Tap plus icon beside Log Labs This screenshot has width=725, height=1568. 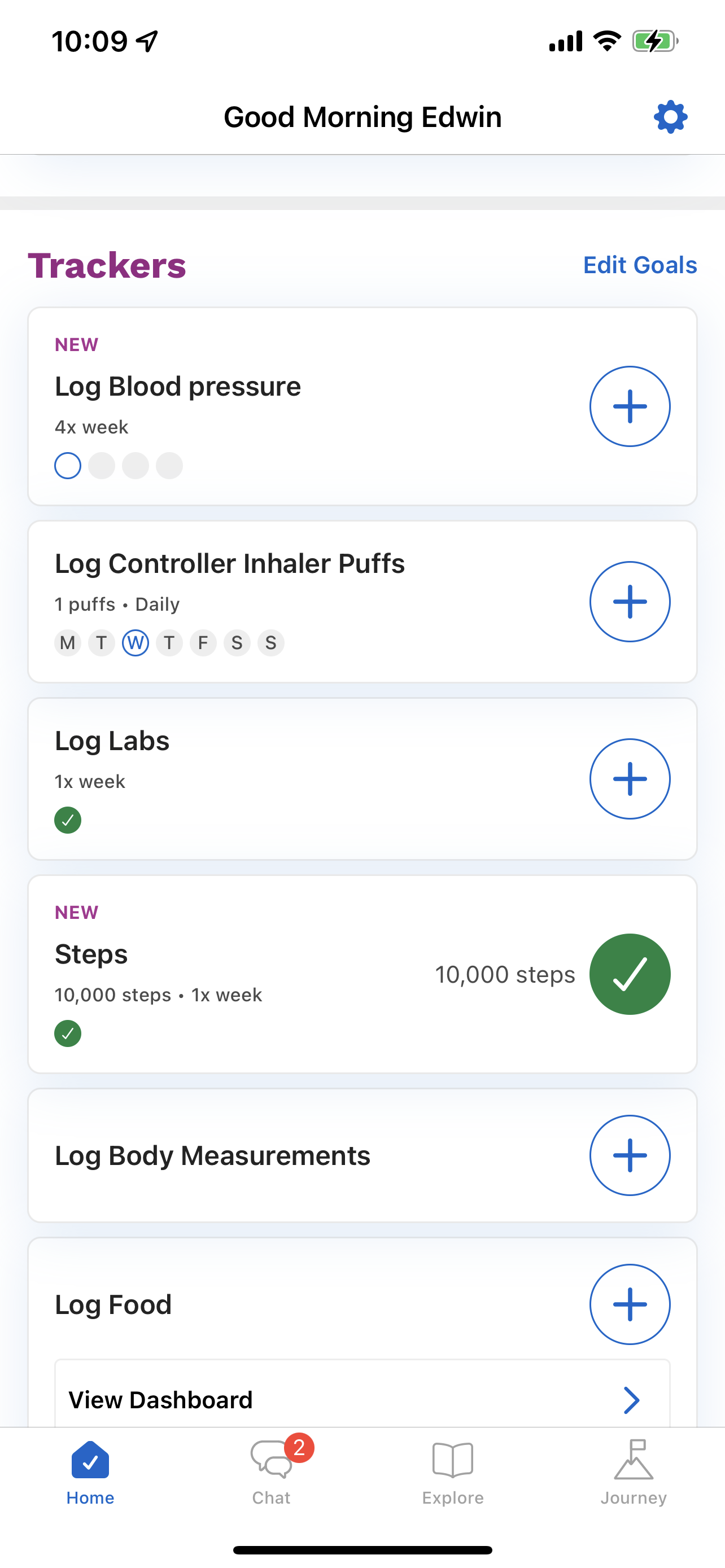(x=630, y=778)
